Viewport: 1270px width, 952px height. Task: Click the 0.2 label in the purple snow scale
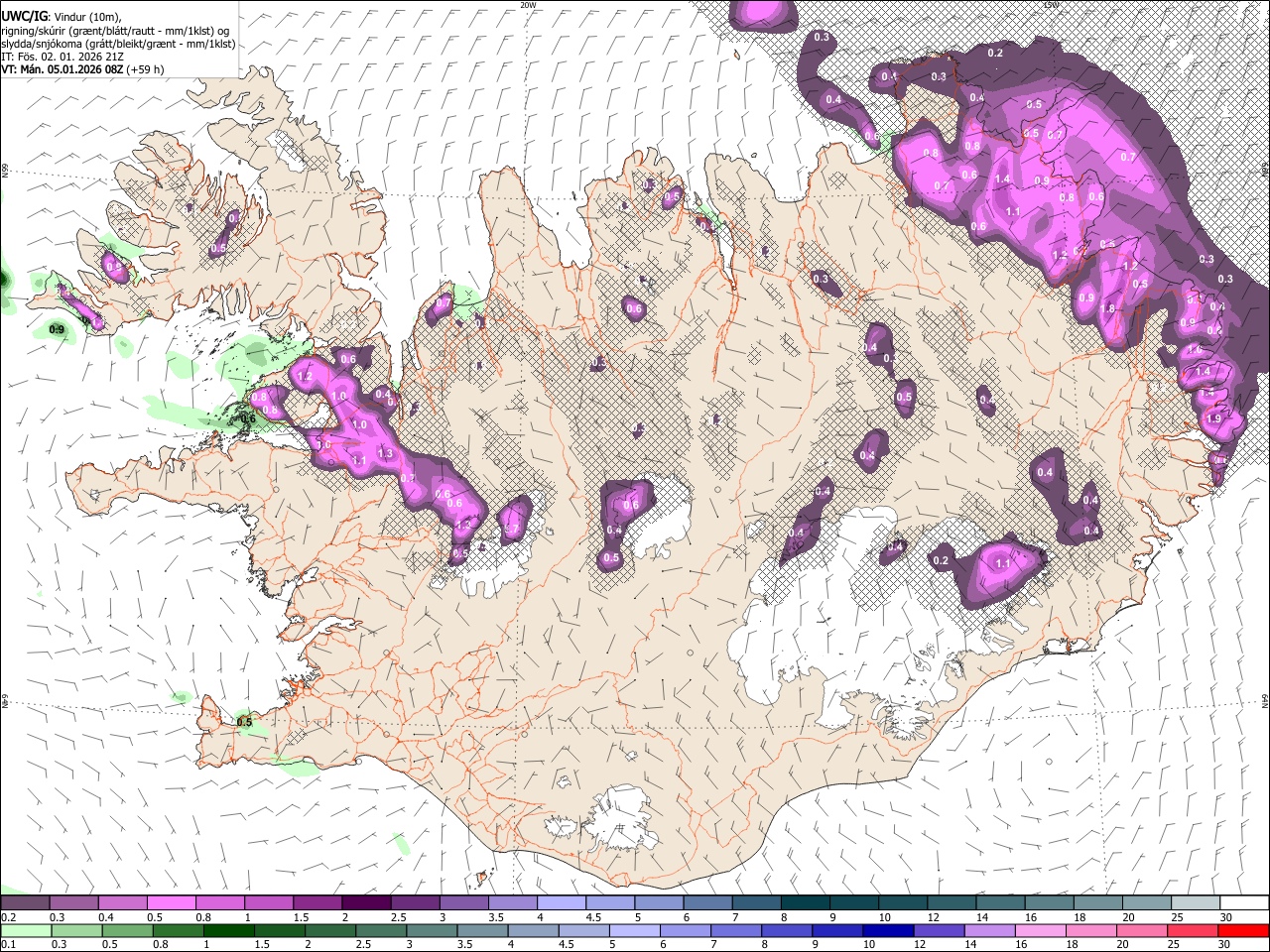pyautogui.click(x=8, y=917)
